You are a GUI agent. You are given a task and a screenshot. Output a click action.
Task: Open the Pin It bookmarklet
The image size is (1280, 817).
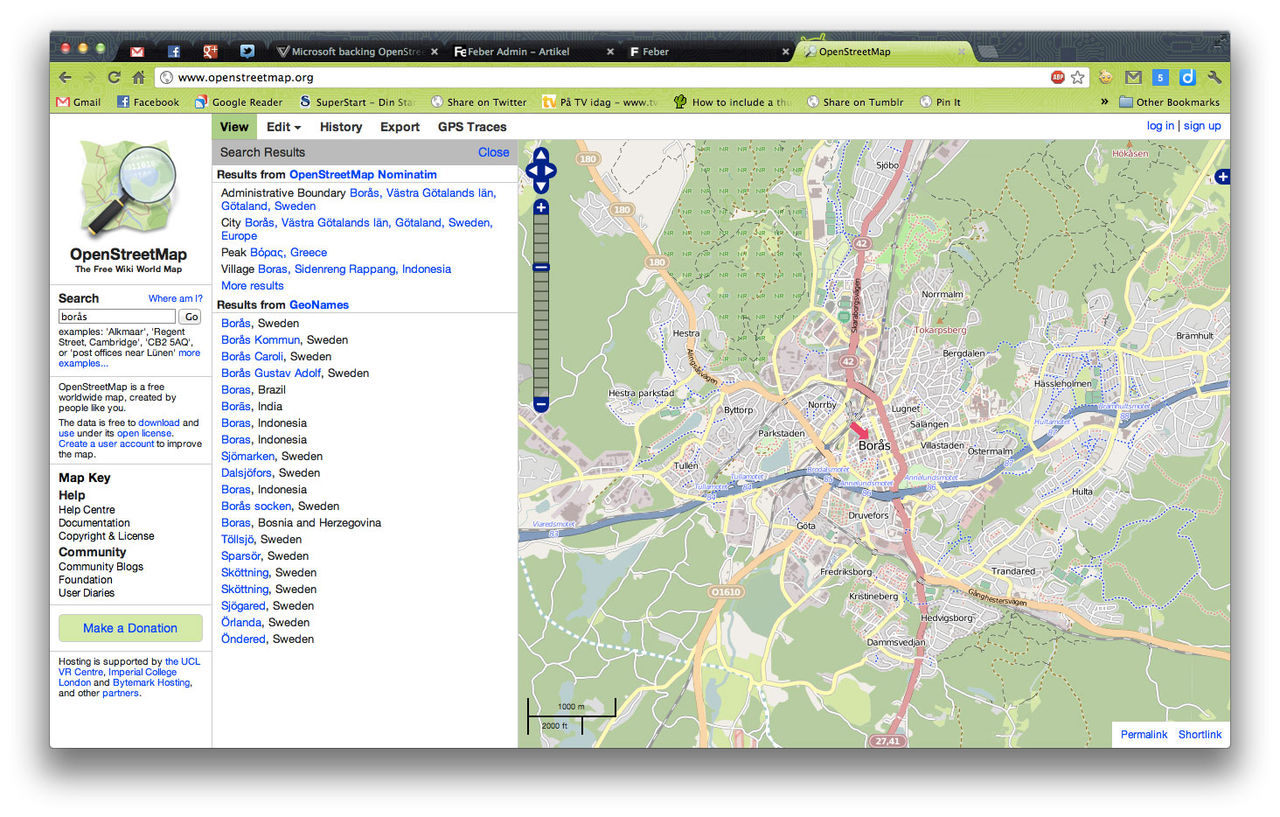(x=941, y=102)
